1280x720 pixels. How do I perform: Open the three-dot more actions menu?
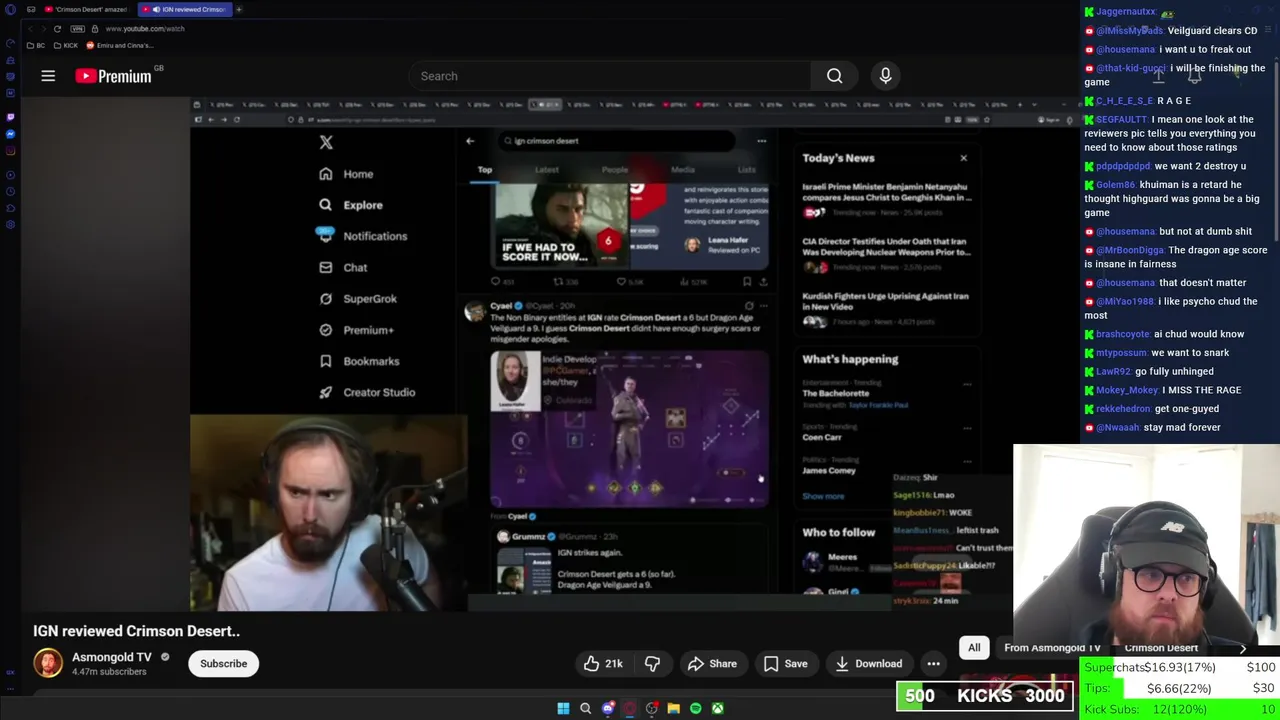933,664
